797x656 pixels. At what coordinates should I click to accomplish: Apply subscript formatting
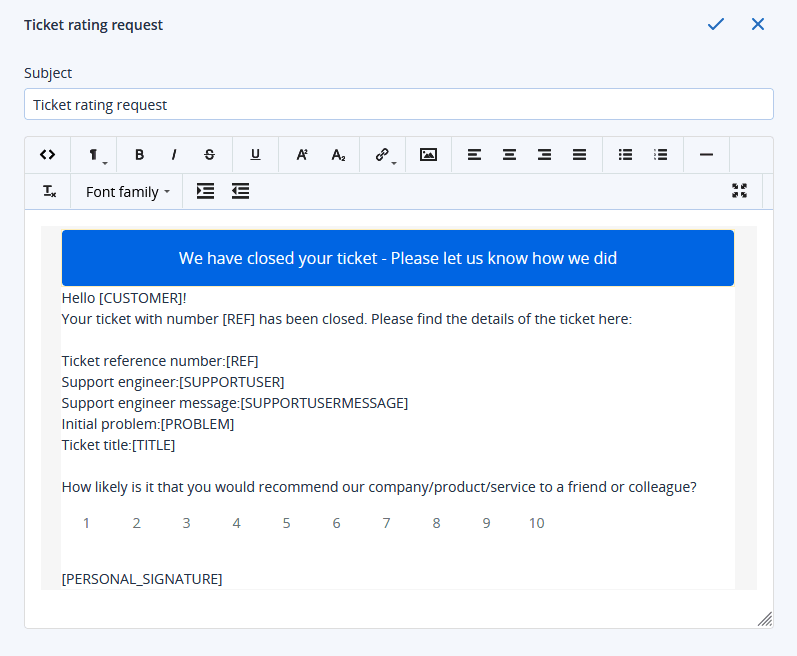point(338,155)
